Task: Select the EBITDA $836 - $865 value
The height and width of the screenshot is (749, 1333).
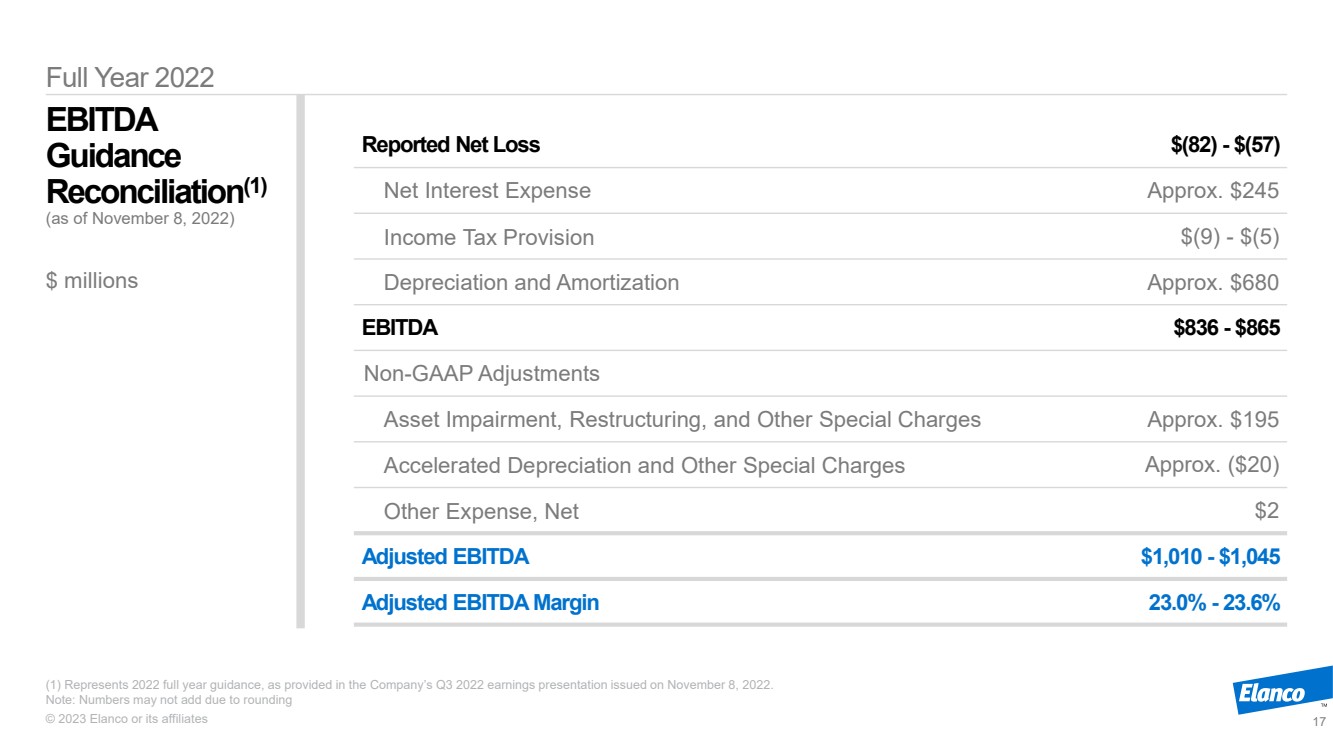Action: [x=1226, y=327]
